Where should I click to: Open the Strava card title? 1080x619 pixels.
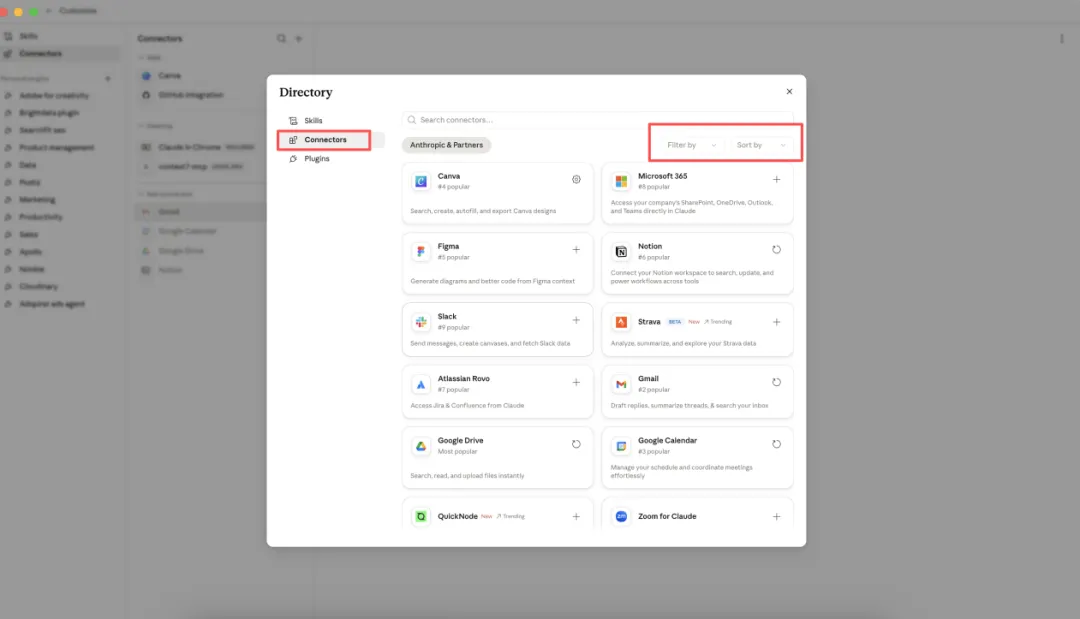[x=649, y=322]
